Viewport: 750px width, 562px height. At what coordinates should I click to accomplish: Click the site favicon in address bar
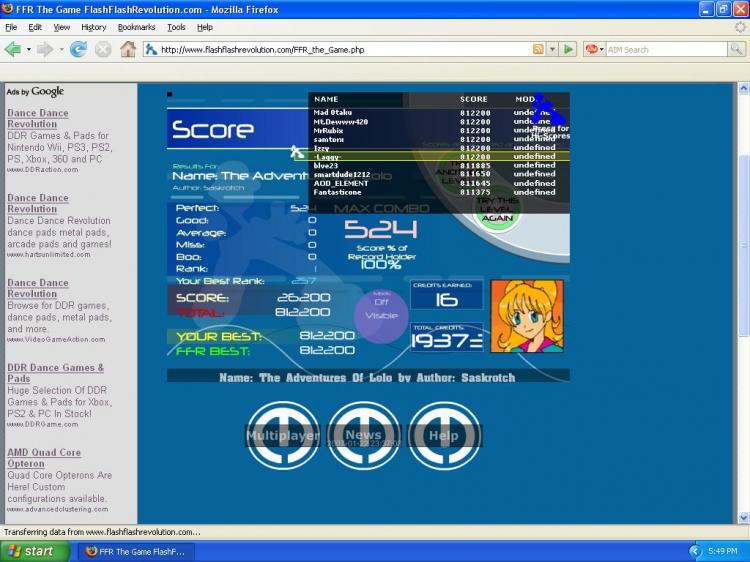pyautogui.click(x=151, y=49)
